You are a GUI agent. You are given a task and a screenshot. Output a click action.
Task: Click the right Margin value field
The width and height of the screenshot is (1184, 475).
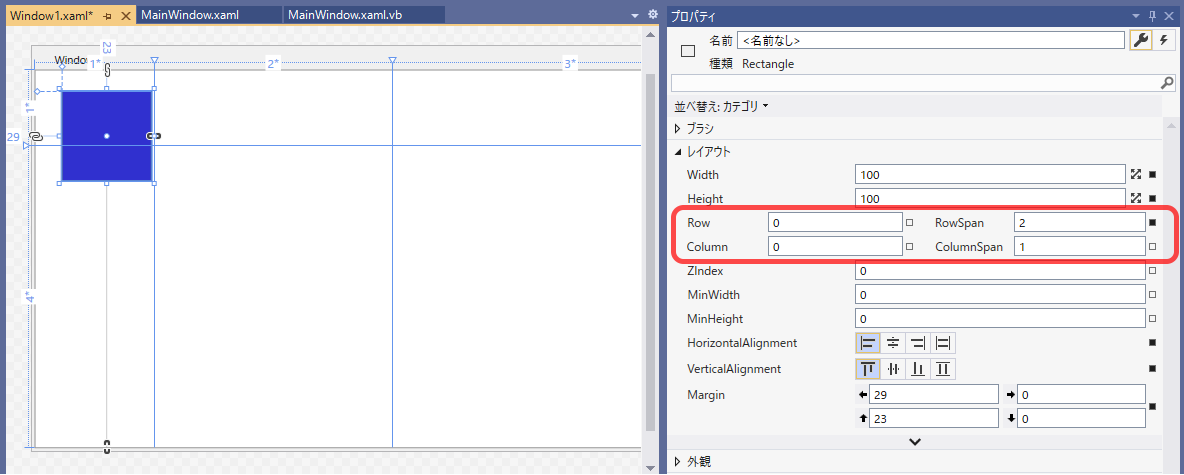point(1081,394)
